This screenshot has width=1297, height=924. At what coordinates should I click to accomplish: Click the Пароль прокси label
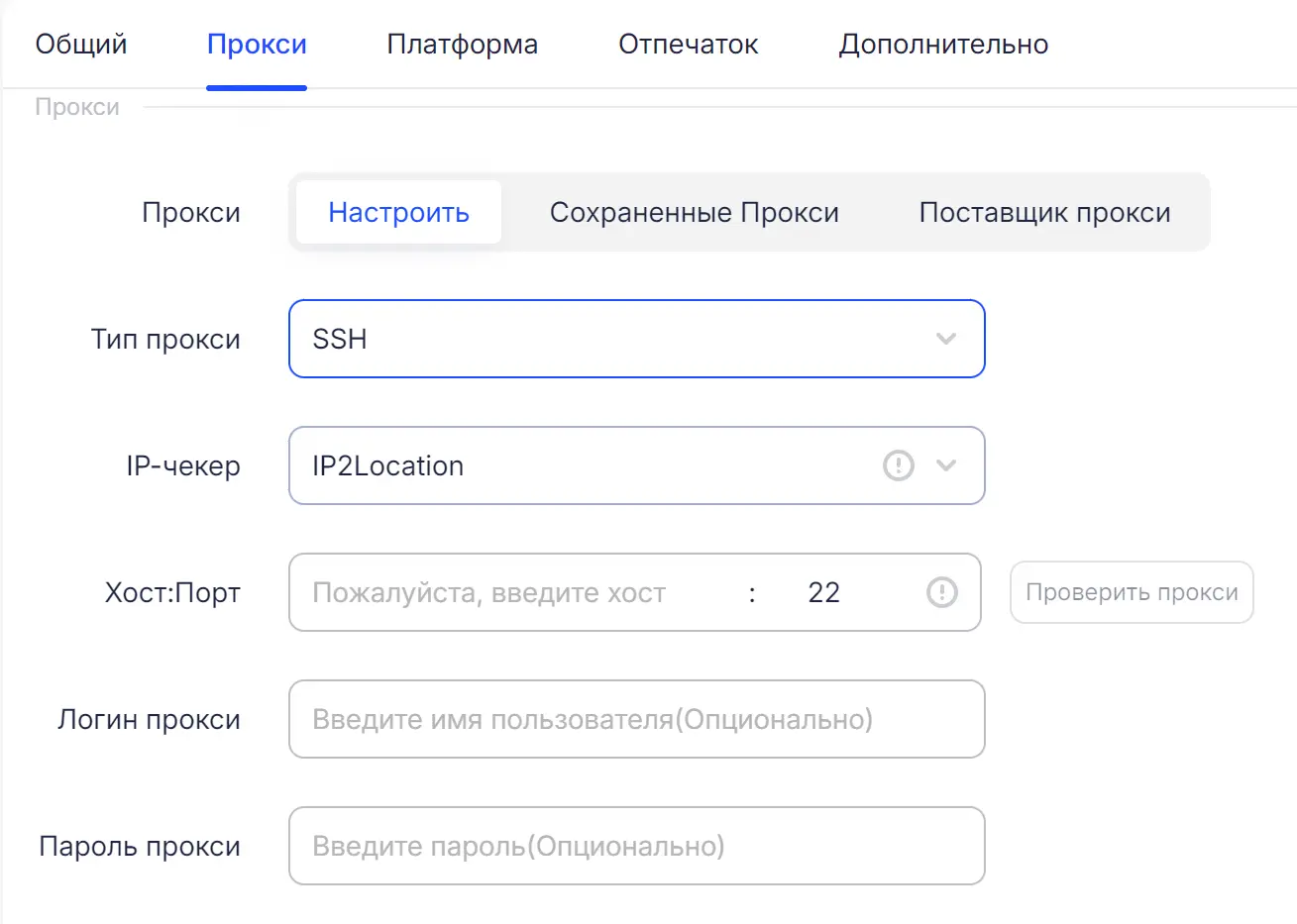click(140, 846)
